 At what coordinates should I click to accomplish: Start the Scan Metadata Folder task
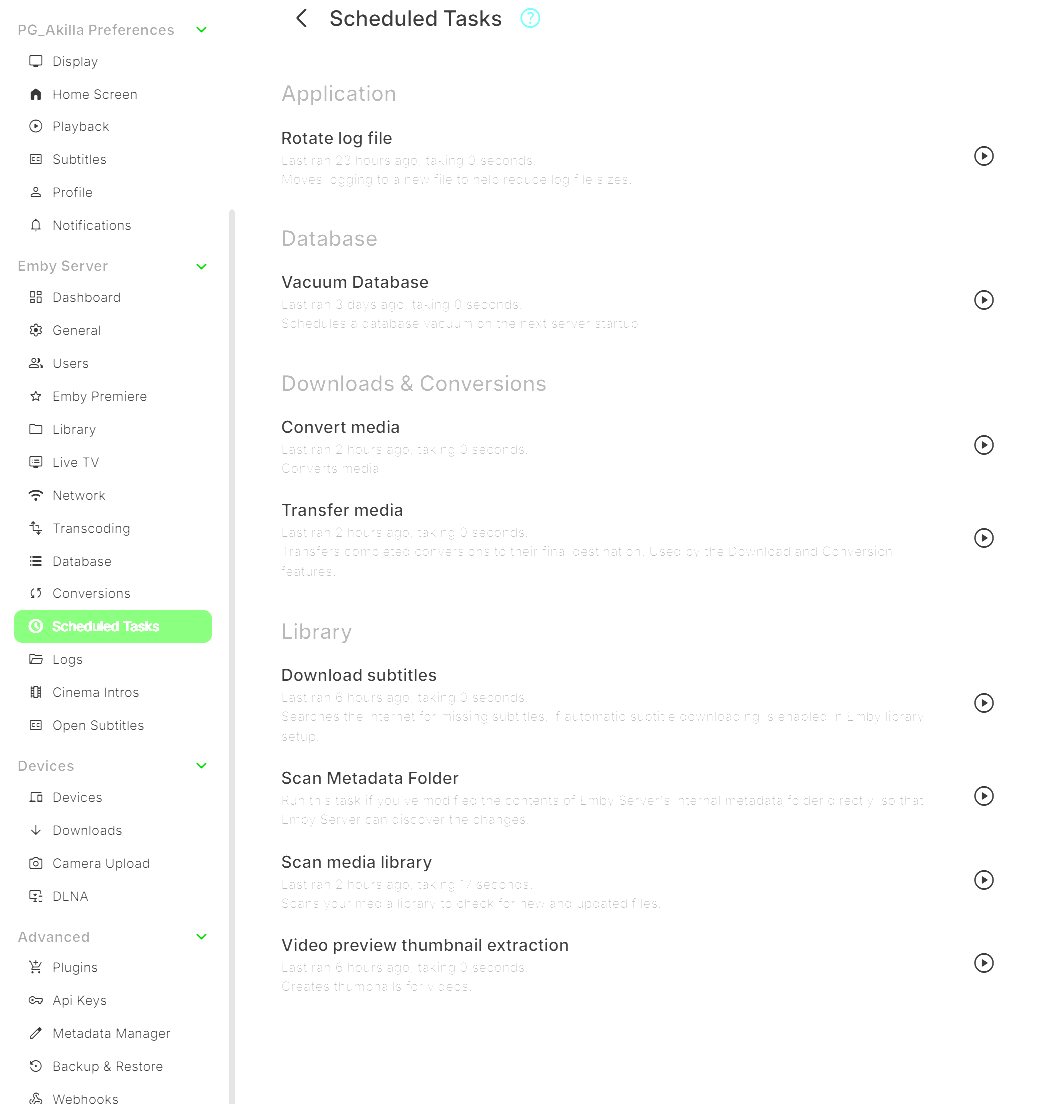pos(984,796)
